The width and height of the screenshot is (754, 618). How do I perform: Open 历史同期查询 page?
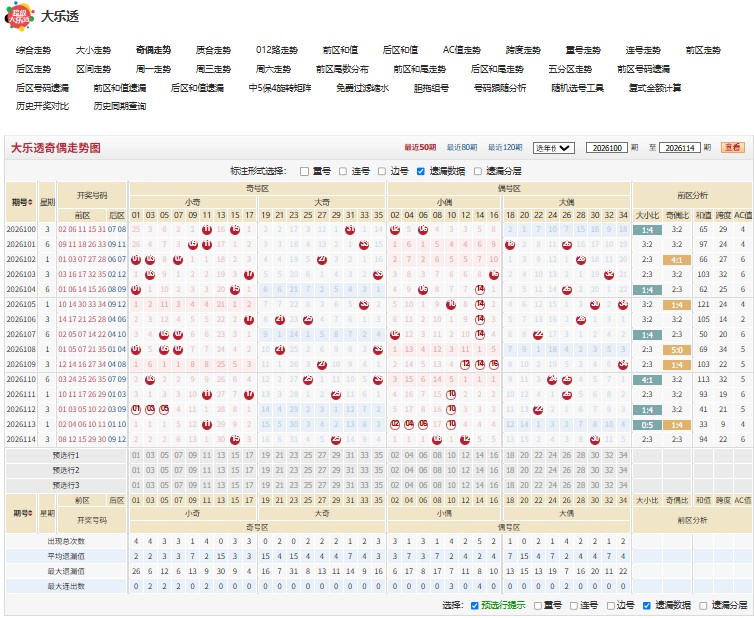point(120,106)
